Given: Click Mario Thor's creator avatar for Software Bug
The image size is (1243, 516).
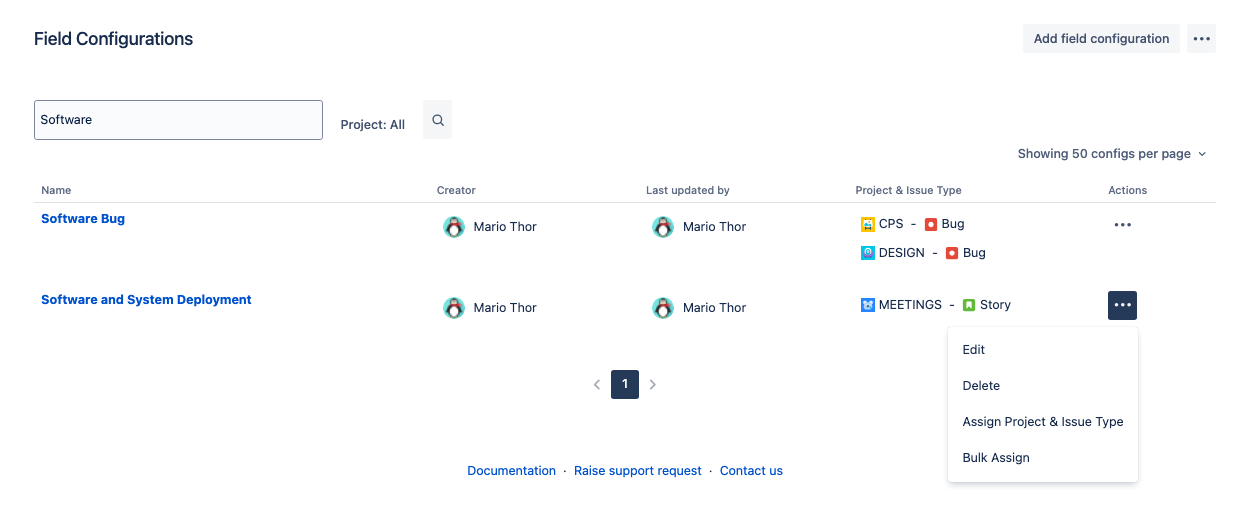Looking at the screenshot, I should pos(454,227).
